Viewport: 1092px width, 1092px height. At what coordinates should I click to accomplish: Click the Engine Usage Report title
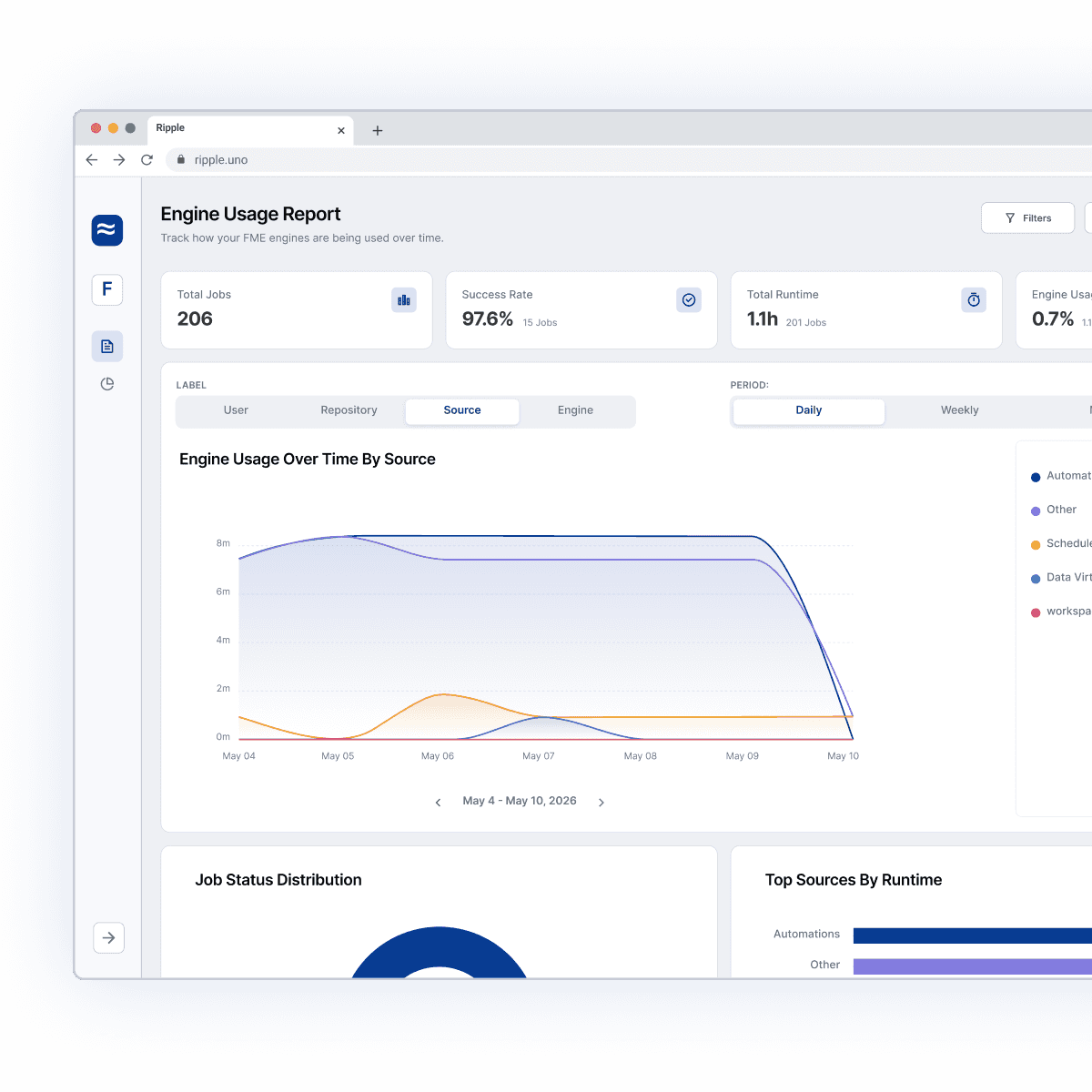coord(250,214)
